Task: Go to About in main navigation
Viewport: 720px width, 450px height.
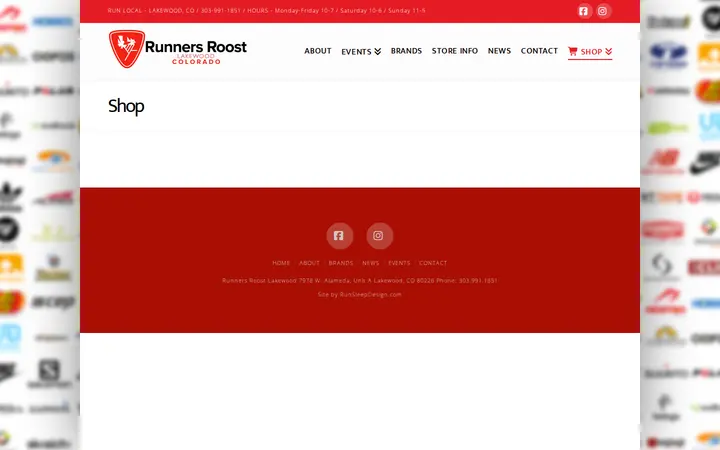Action: pos(318,51)
